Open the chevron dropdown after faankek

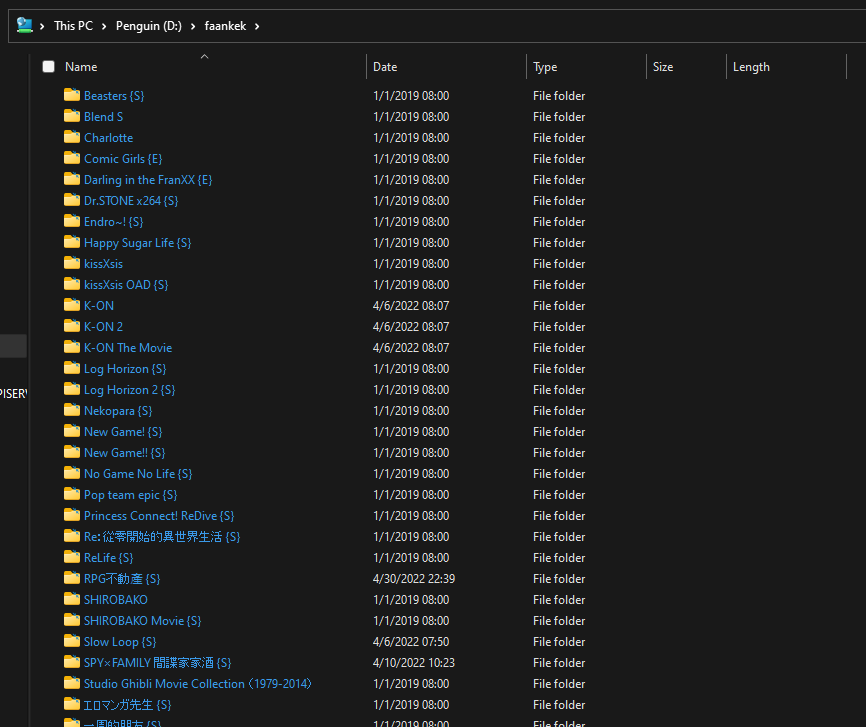tap(257, 26)
